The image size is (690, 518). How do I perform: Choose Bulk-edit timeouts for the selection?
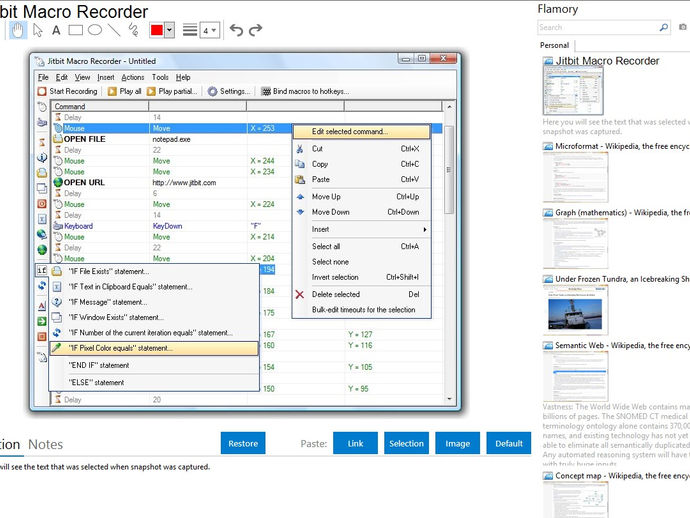(x=361, y=310)
